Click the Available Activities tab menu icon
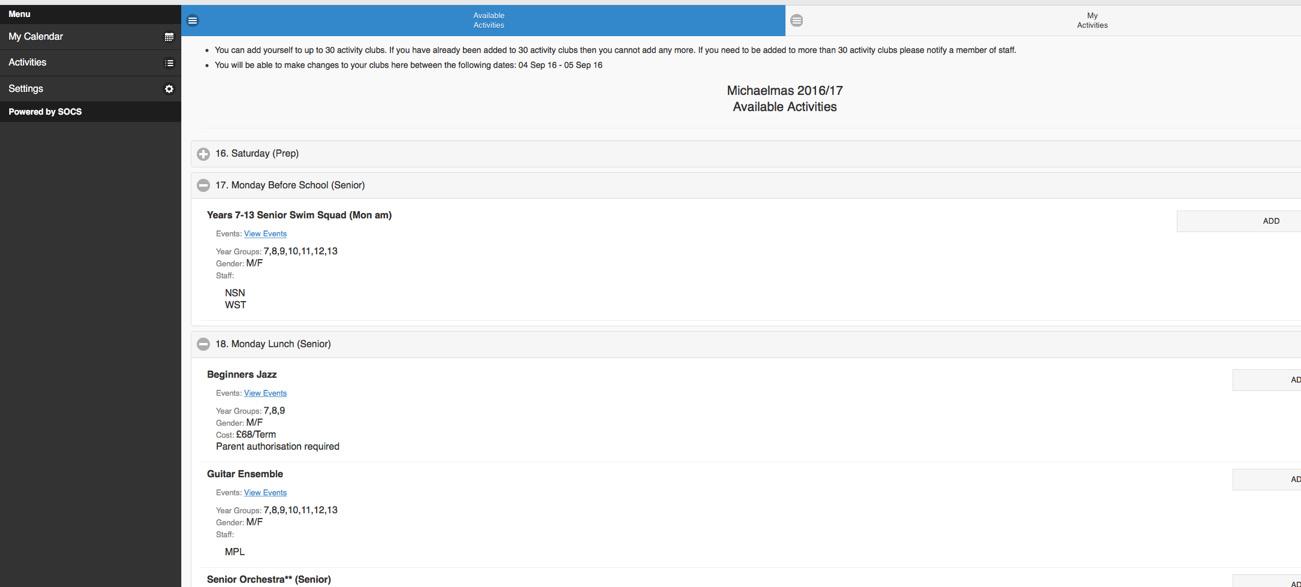 click(193, 20)
